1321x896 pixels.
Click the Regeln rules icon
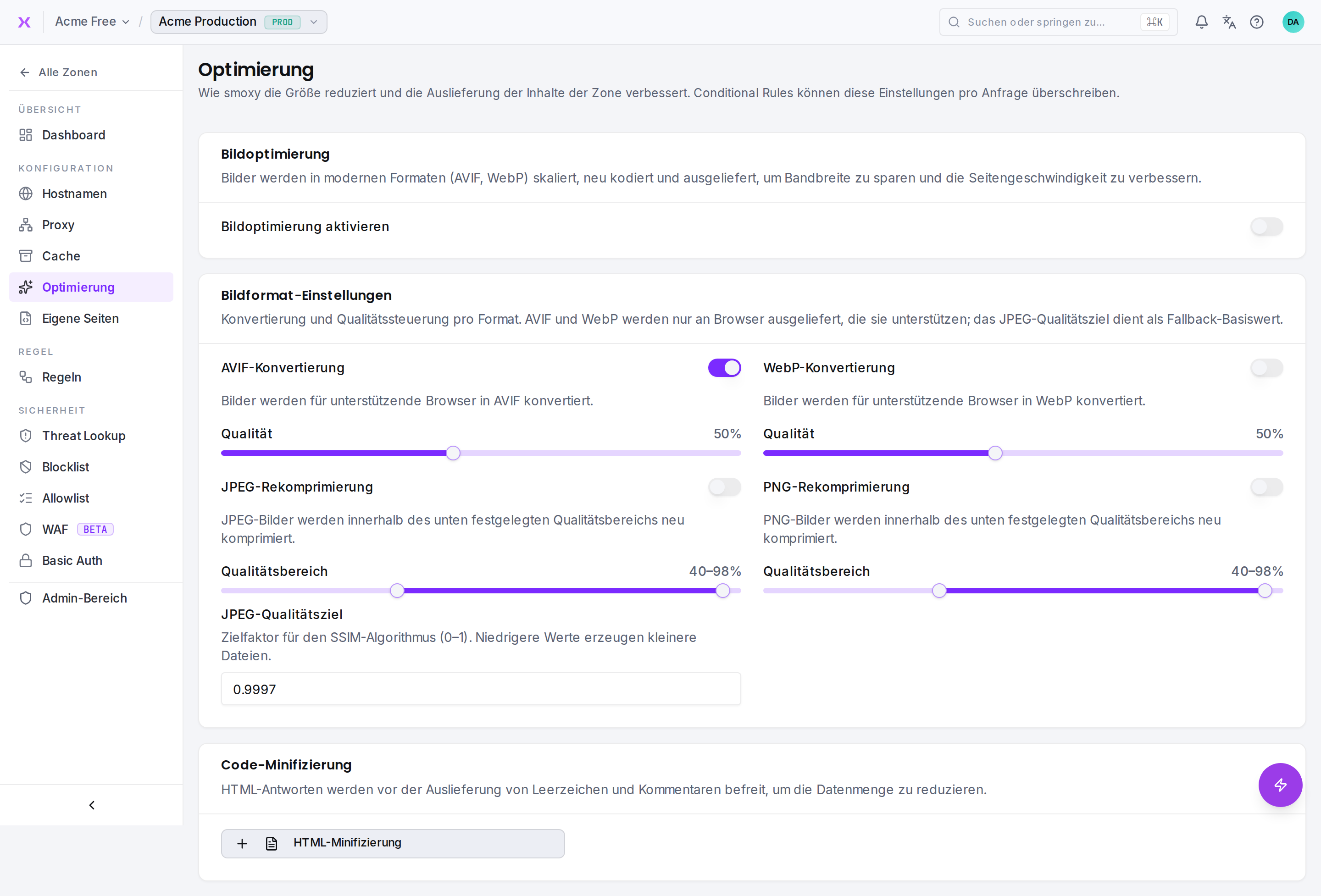point(26,377)
